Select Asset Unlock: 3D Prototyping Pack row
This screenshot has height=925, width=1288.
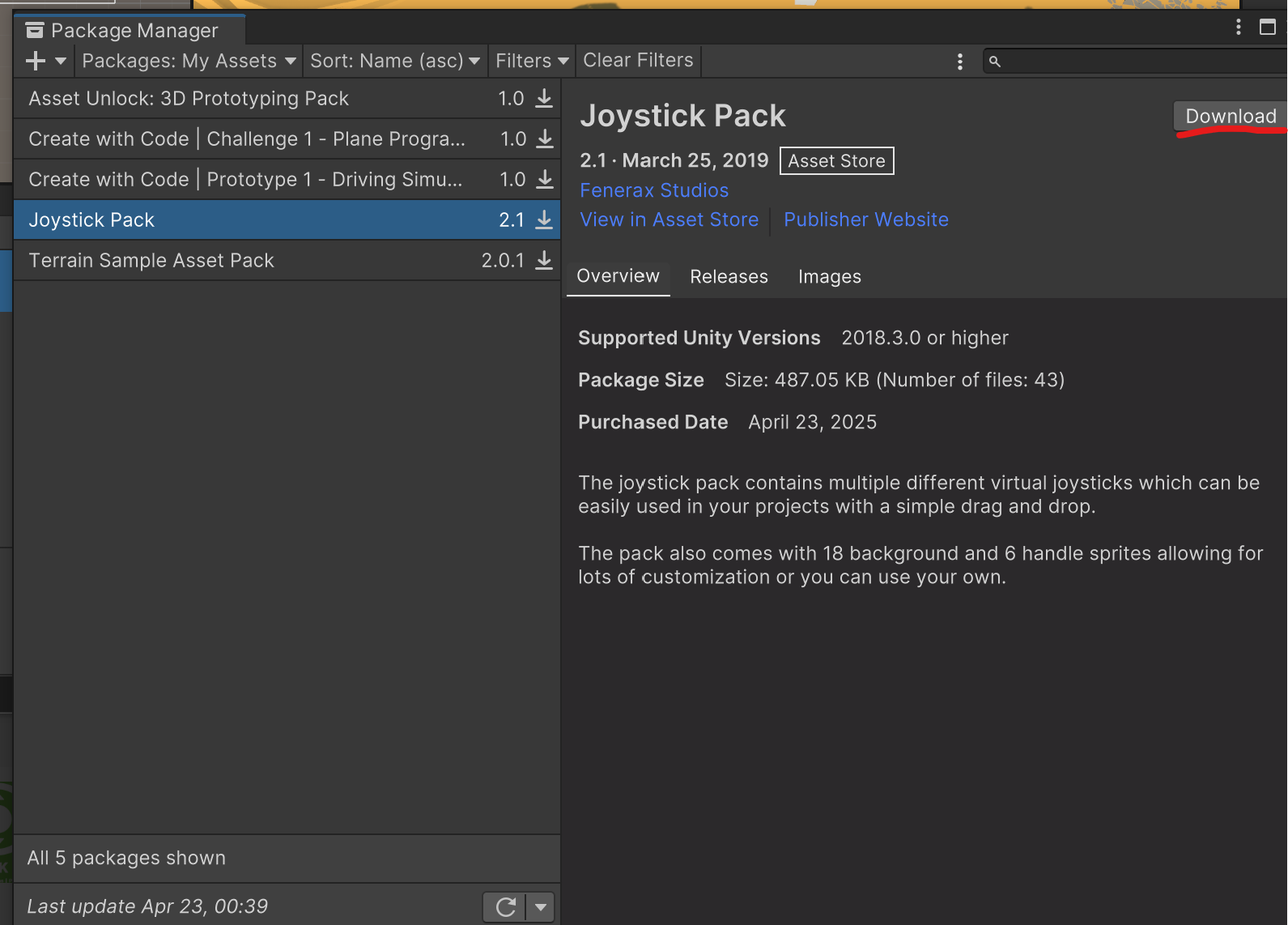click(x=287, y=99)
